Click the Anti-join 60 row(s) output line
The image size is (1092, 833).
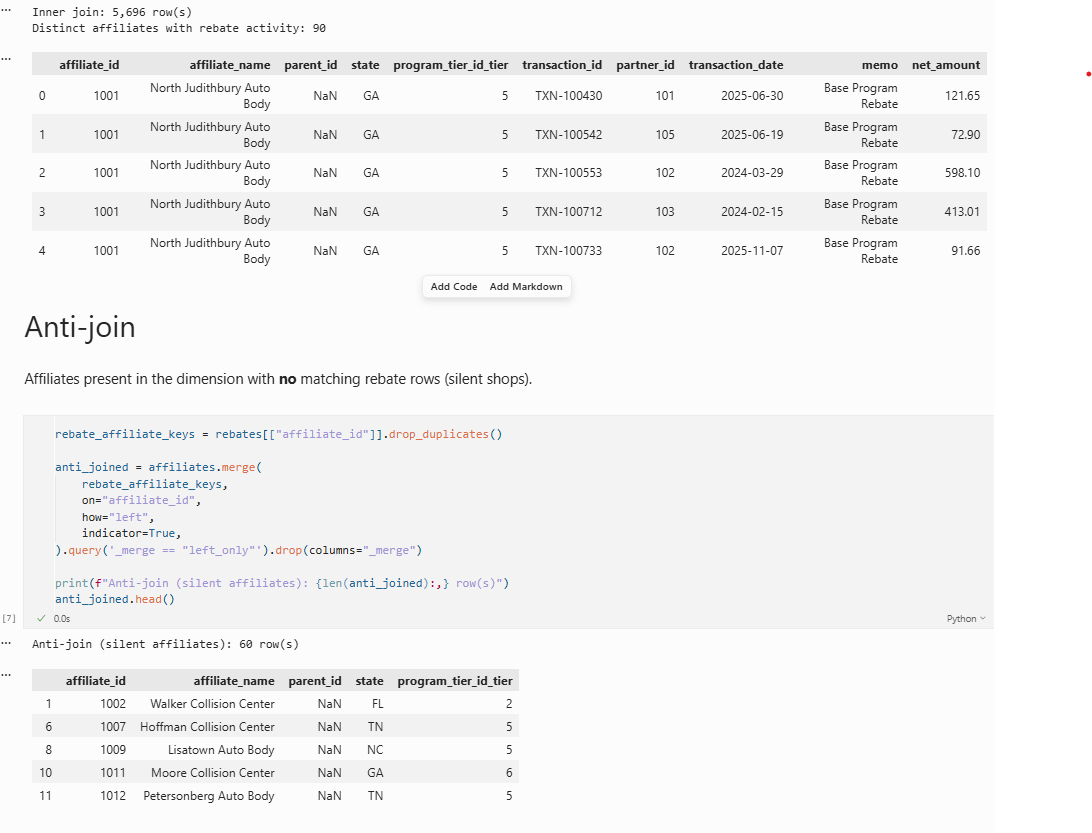[165, 644]
